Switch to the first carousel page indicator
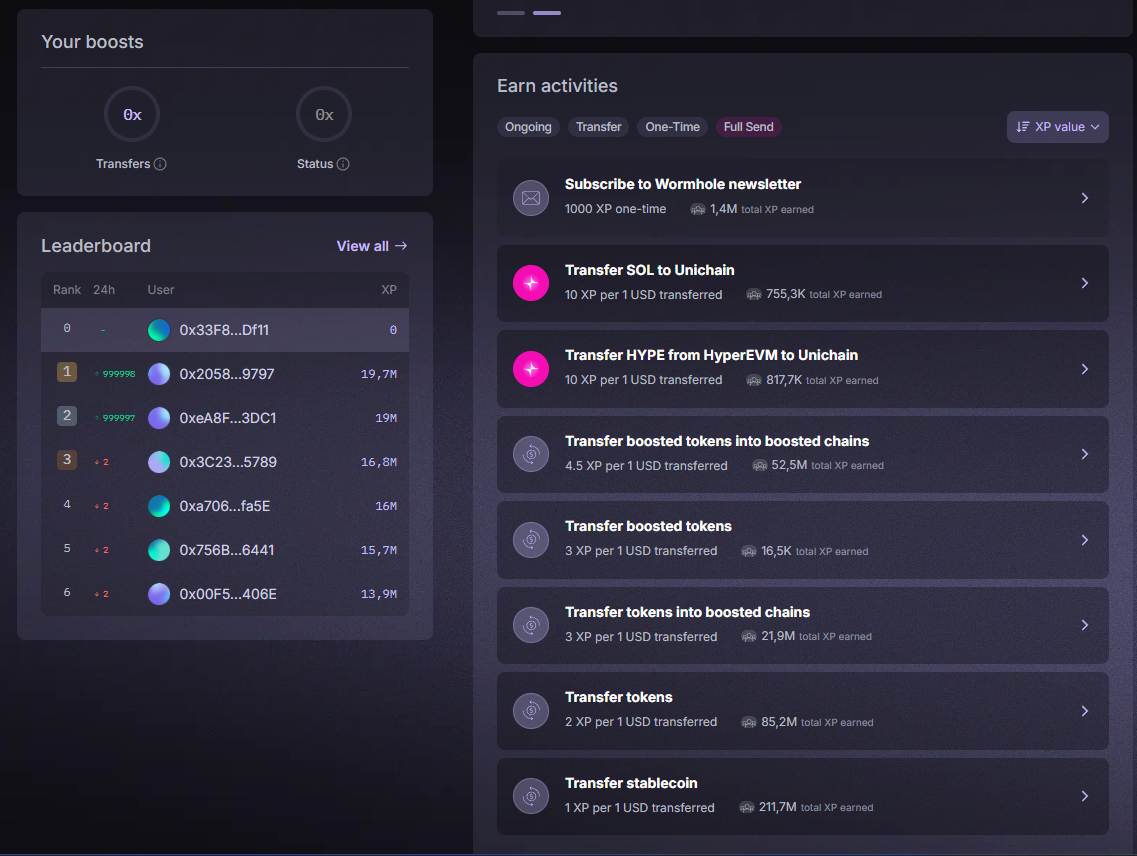The width and height of the screenshot is (1137, 856). pyautogui.click(x=510, y=13)
